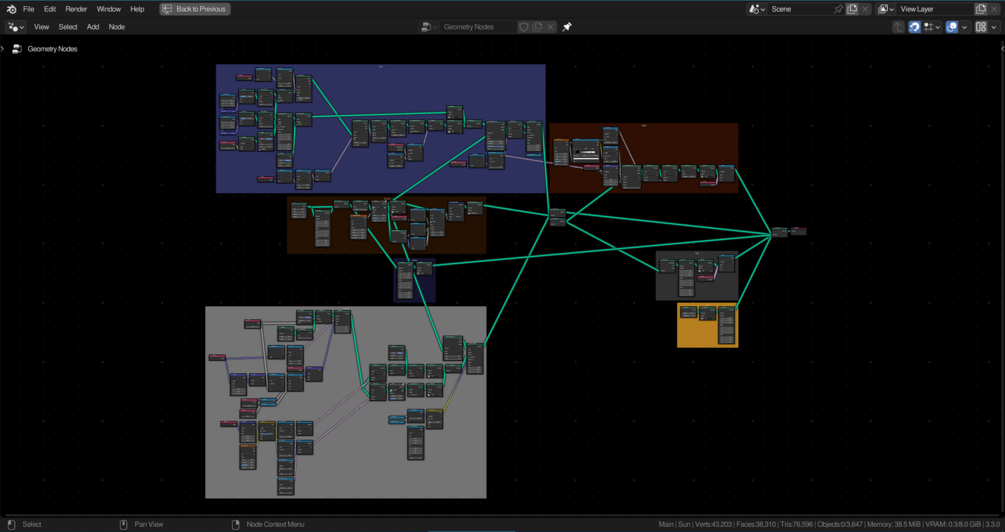Click the Back to Previous button

pos(195,9)
